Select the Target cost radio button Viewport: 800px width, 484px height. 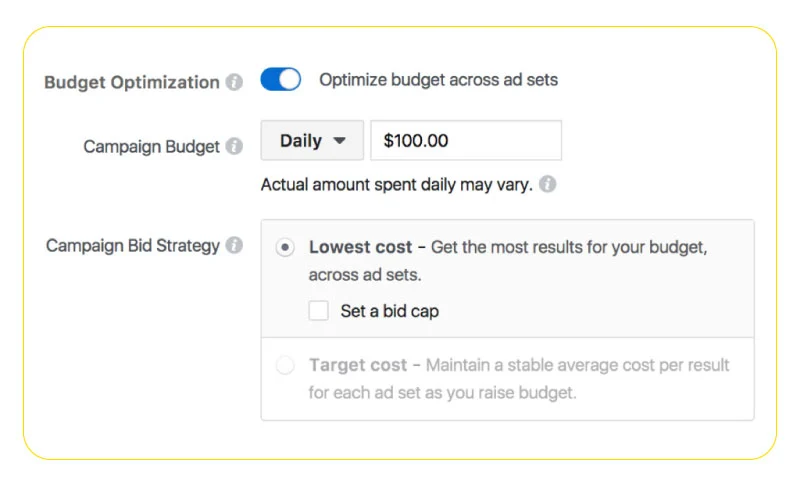click(285, 365)
